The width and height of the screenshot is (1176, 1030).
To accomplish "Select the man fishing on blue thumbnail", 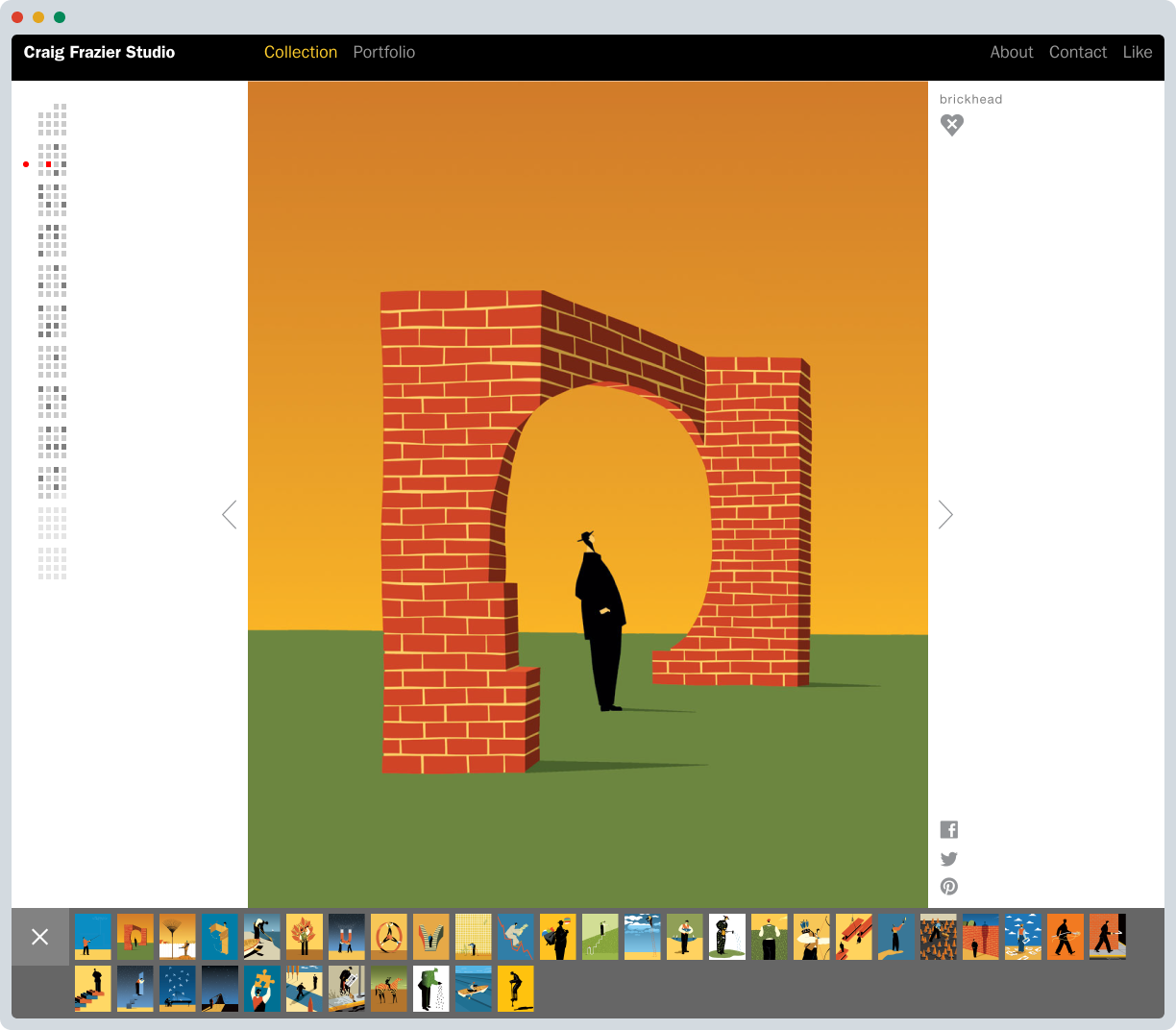I will click(93, 937).
